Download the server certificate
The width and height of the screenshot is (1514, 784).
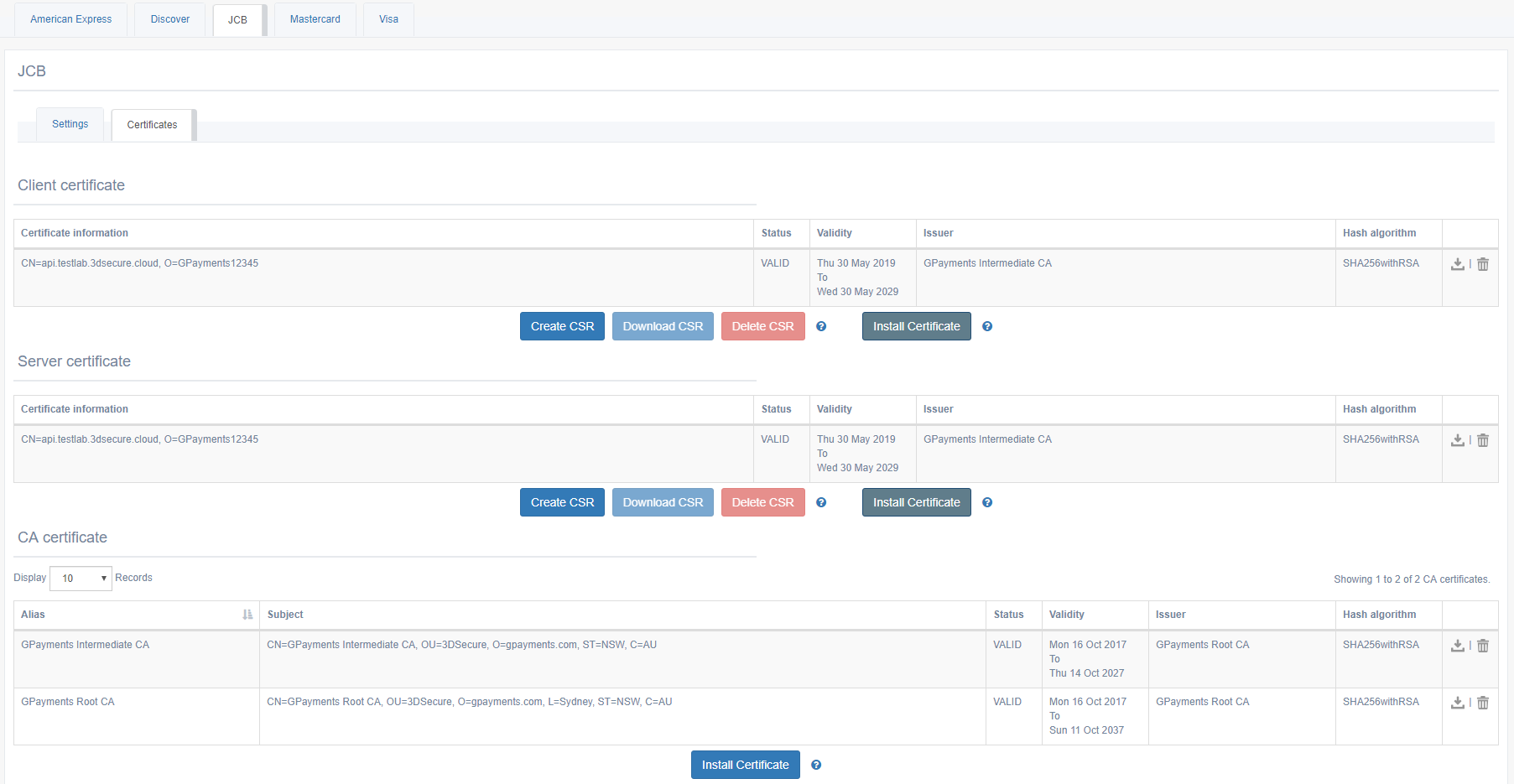click(x=1458, y=440)
